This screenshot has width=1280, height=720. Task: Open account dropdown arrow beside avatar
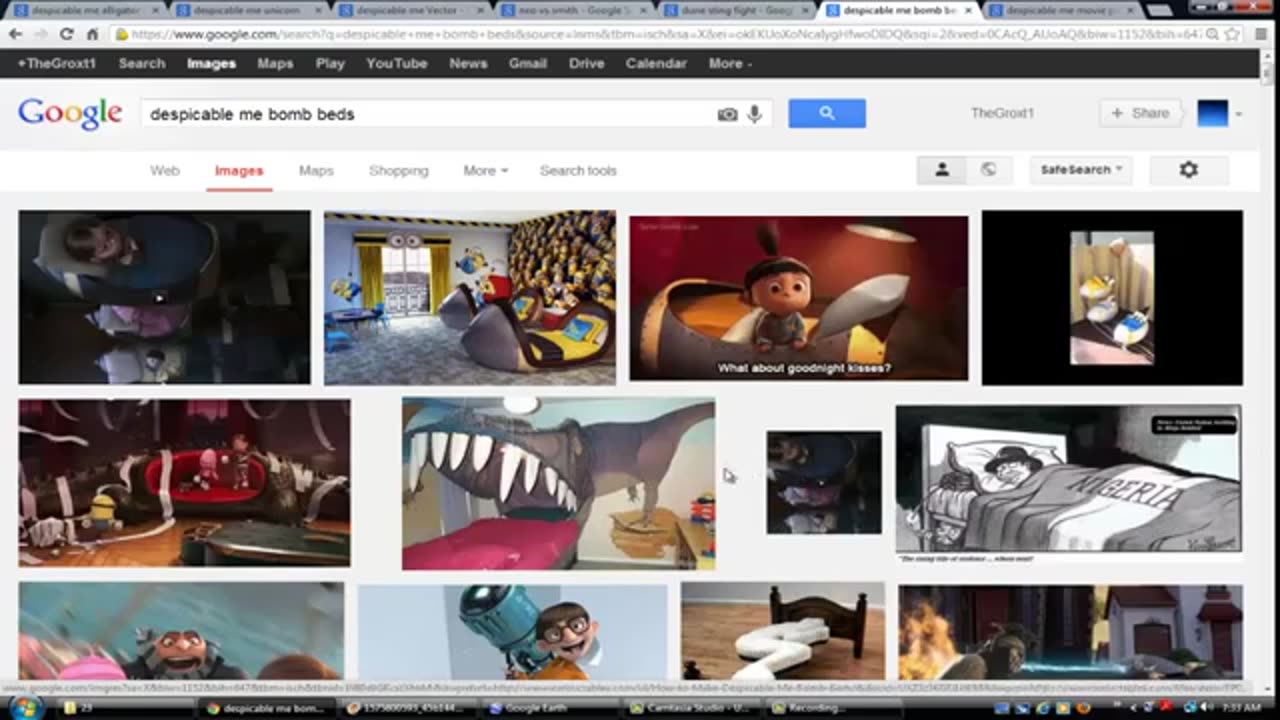click(x=1238, y=114)
